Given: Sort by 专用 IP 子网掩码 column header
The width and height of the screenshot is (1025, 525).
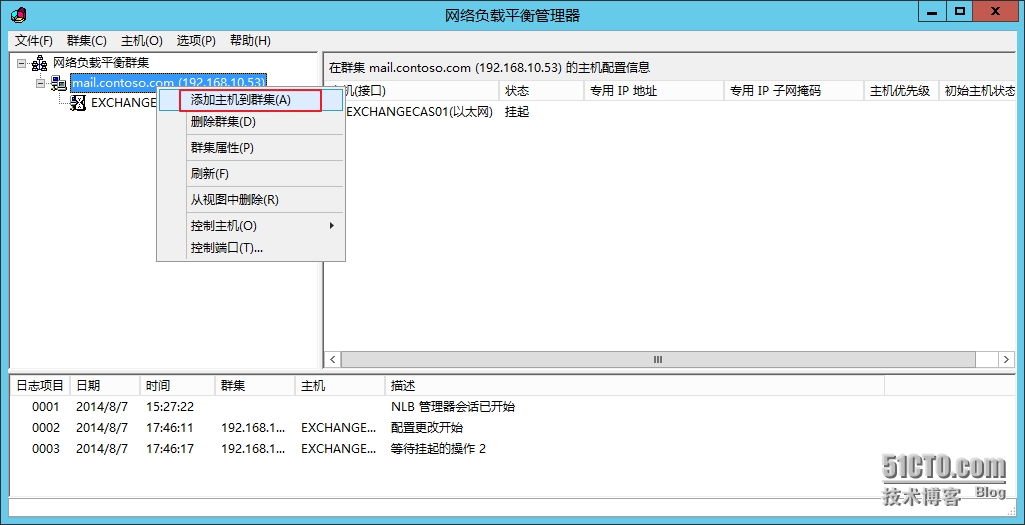Looking at the screenshot, I should click(x=794, y=91).
